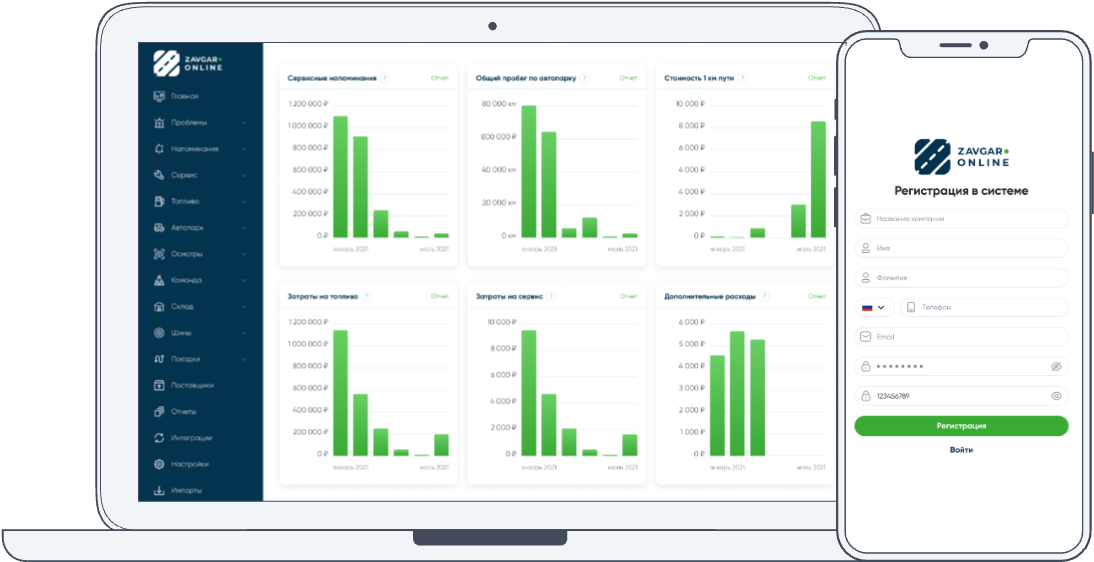
Task: Click the warehouse icon beside Склад
Action: 158,306
